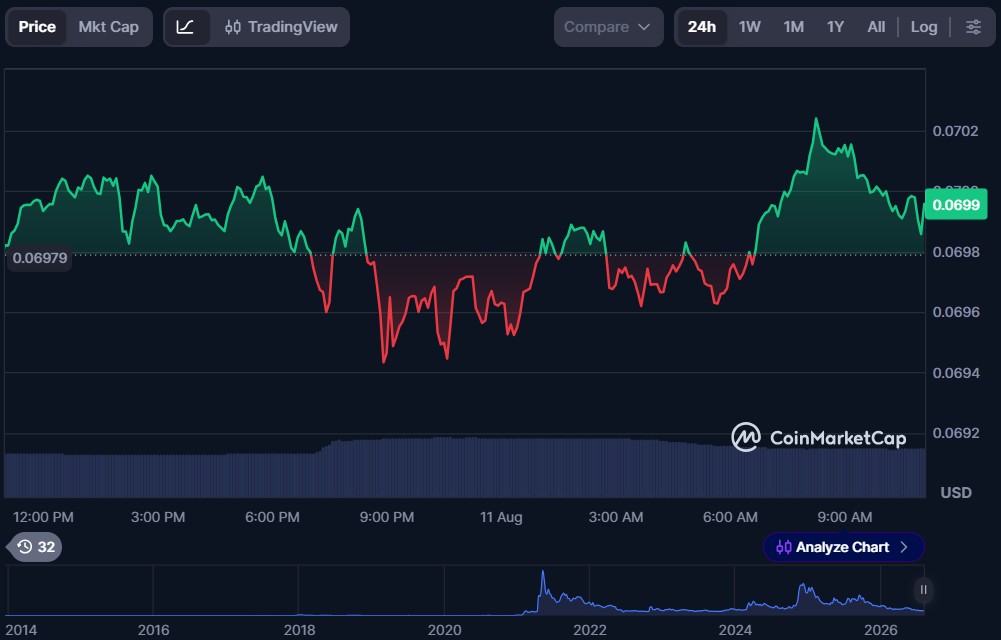Select the 1M time range
The height and width of the screenshot is (640, 1001).
794,27
